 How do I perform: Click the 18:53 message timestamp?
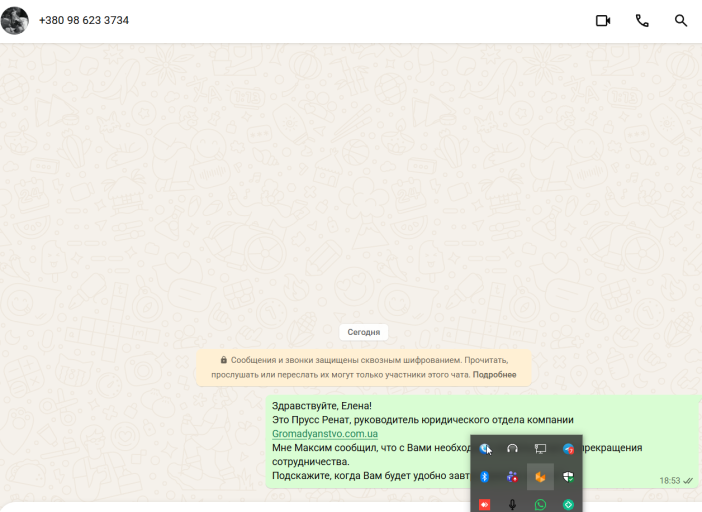pyautogui.click(x=669, y=481)
